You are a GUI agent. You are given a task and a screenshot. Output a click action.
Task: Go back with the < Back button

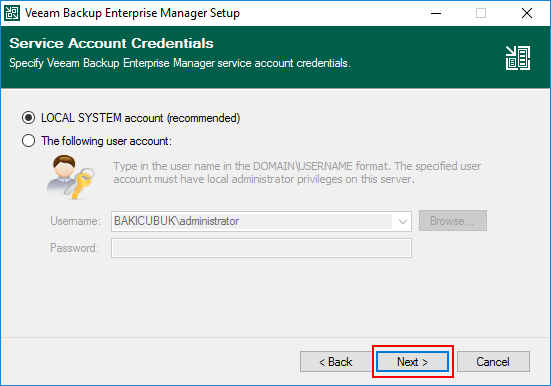[336, 362]
